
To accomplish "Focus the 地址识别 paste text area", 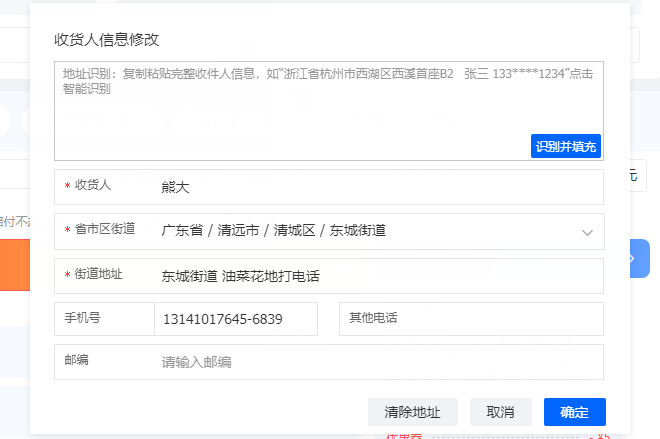I will pyautogui.click(x=329, y=111).
